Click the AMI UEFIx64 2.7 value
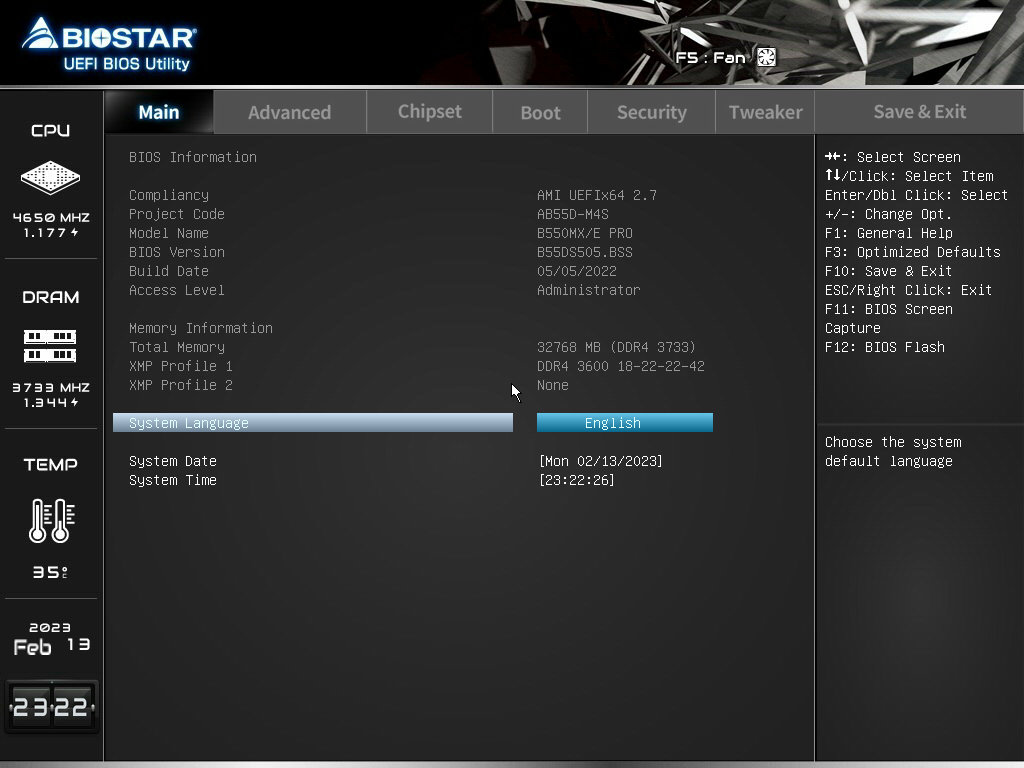 pyautogui.click(x=597, y=195)
